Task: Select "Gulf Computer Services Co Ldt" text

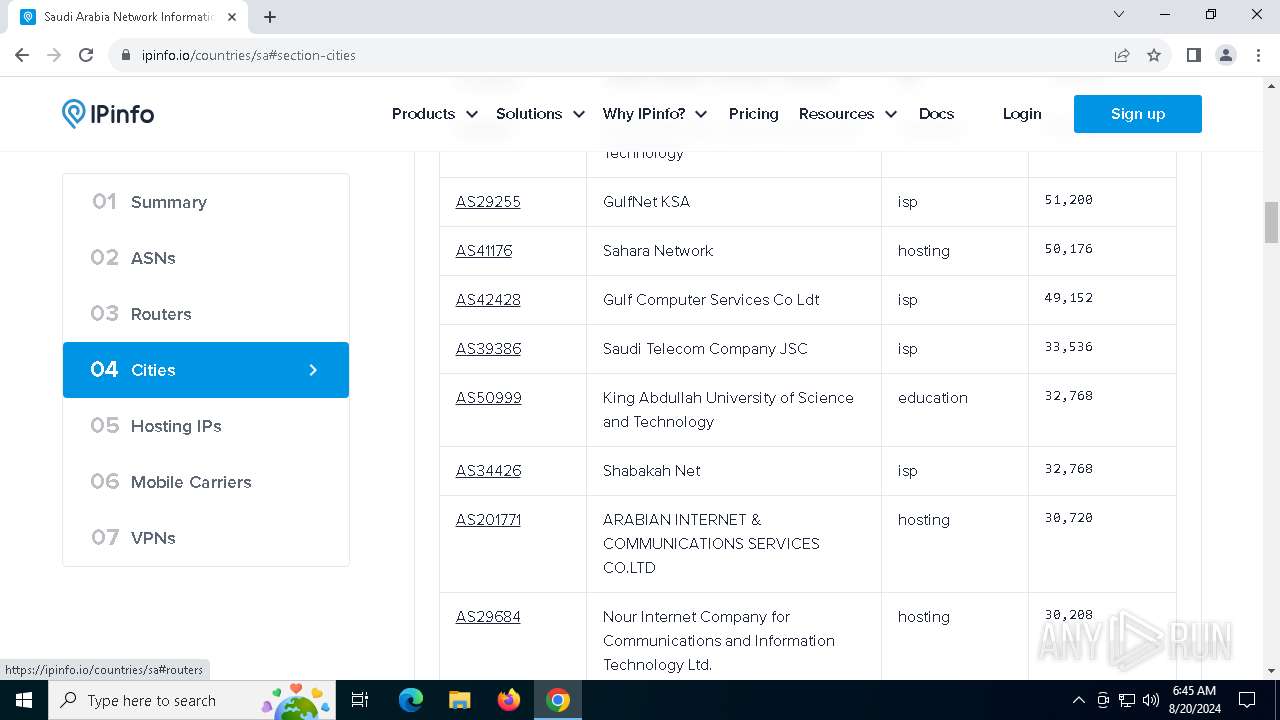Action: (x=711, y=300)
